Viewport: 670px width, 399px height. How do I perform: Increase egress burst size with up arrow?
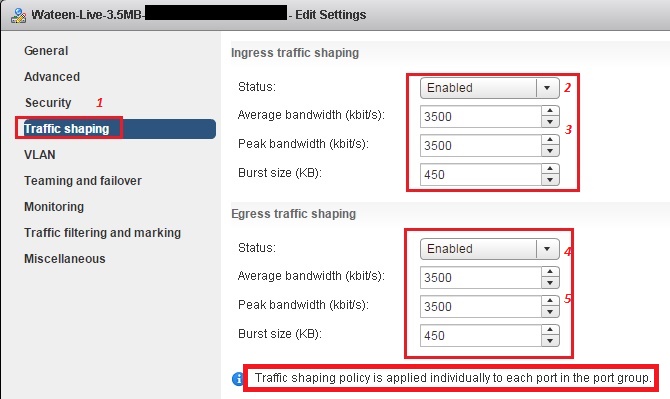tap(550, 330)
